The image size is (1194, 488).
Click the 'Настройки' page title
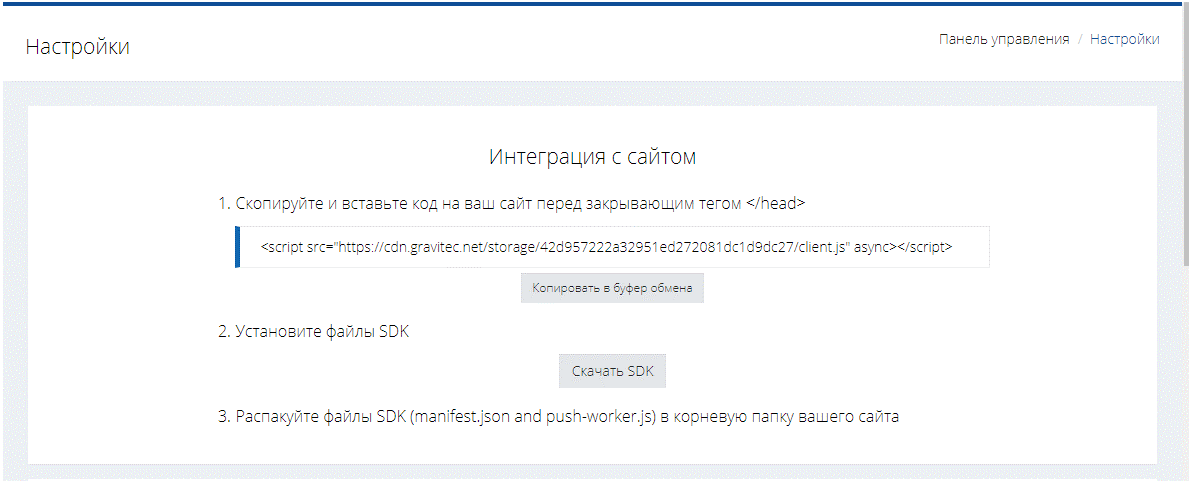point(78,46)
